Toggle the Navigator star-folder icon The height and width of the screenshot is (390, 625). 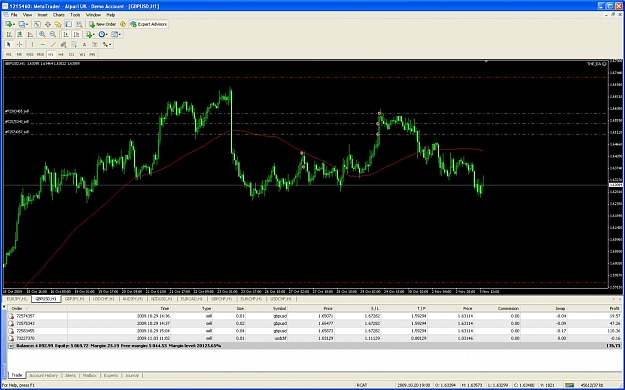58,24
